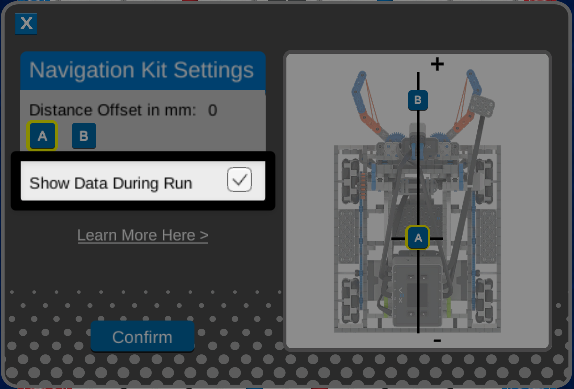Click the Distance Offset value 0
This screenshot has width=574, height=389.
(x=213, y=110)
